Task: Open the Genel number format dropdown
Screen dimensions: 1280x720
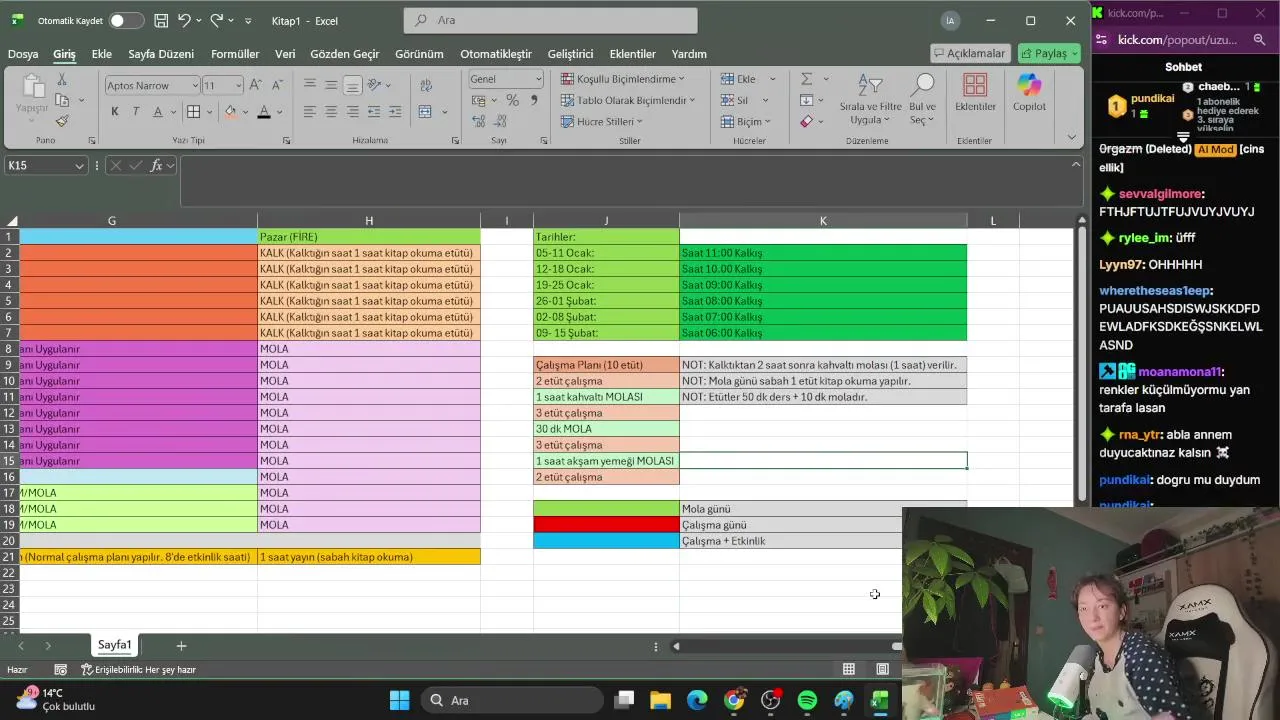Action: coord(538,79)
